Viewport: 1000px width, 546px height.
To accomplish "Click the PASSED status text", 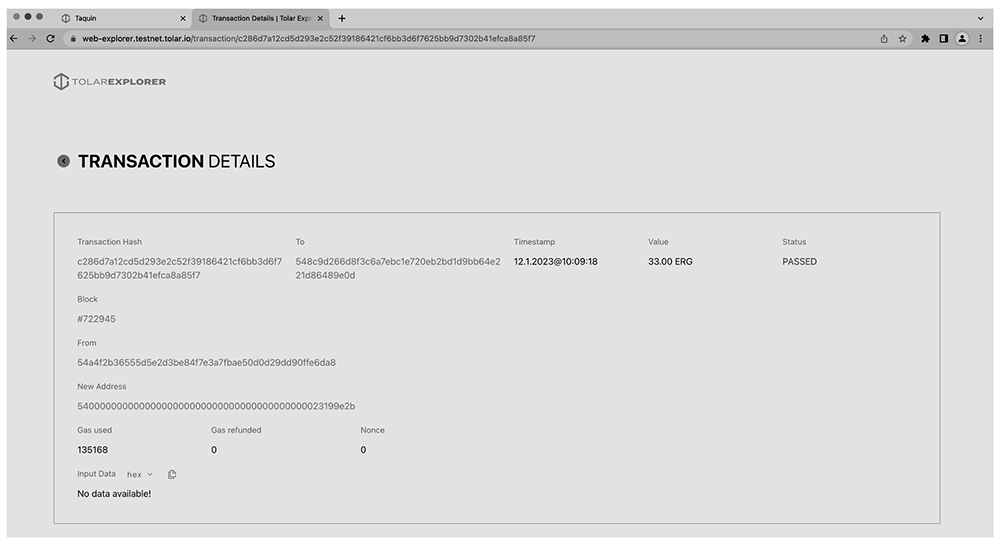I will tap(800, 262).
